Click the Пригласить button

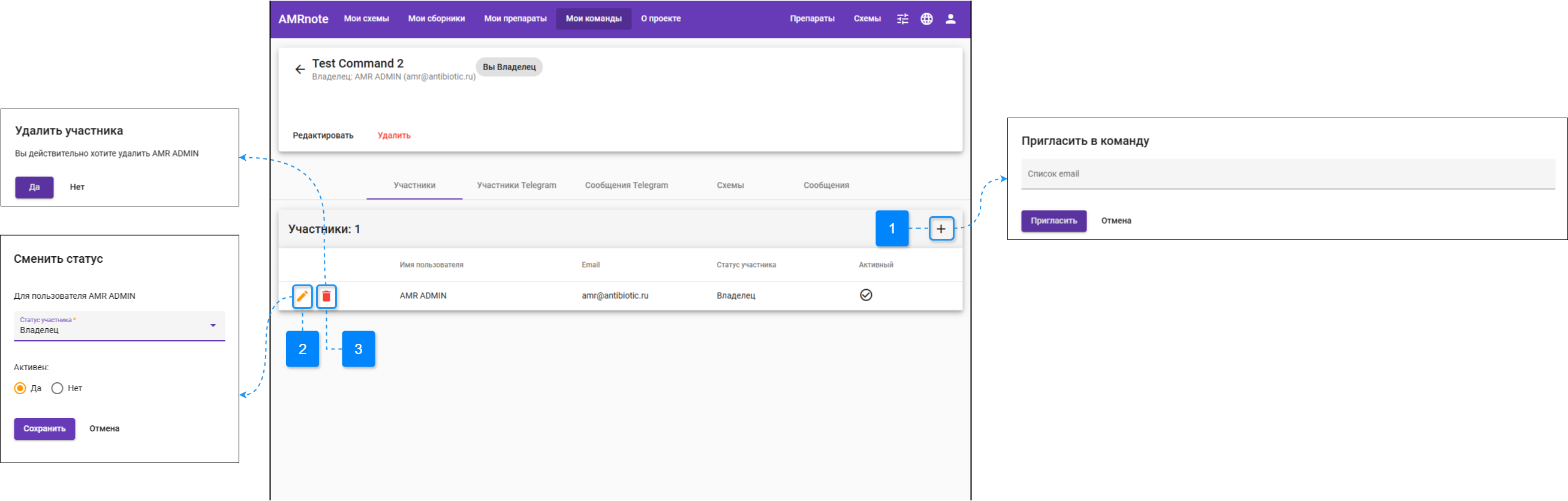click(1054, 221)
